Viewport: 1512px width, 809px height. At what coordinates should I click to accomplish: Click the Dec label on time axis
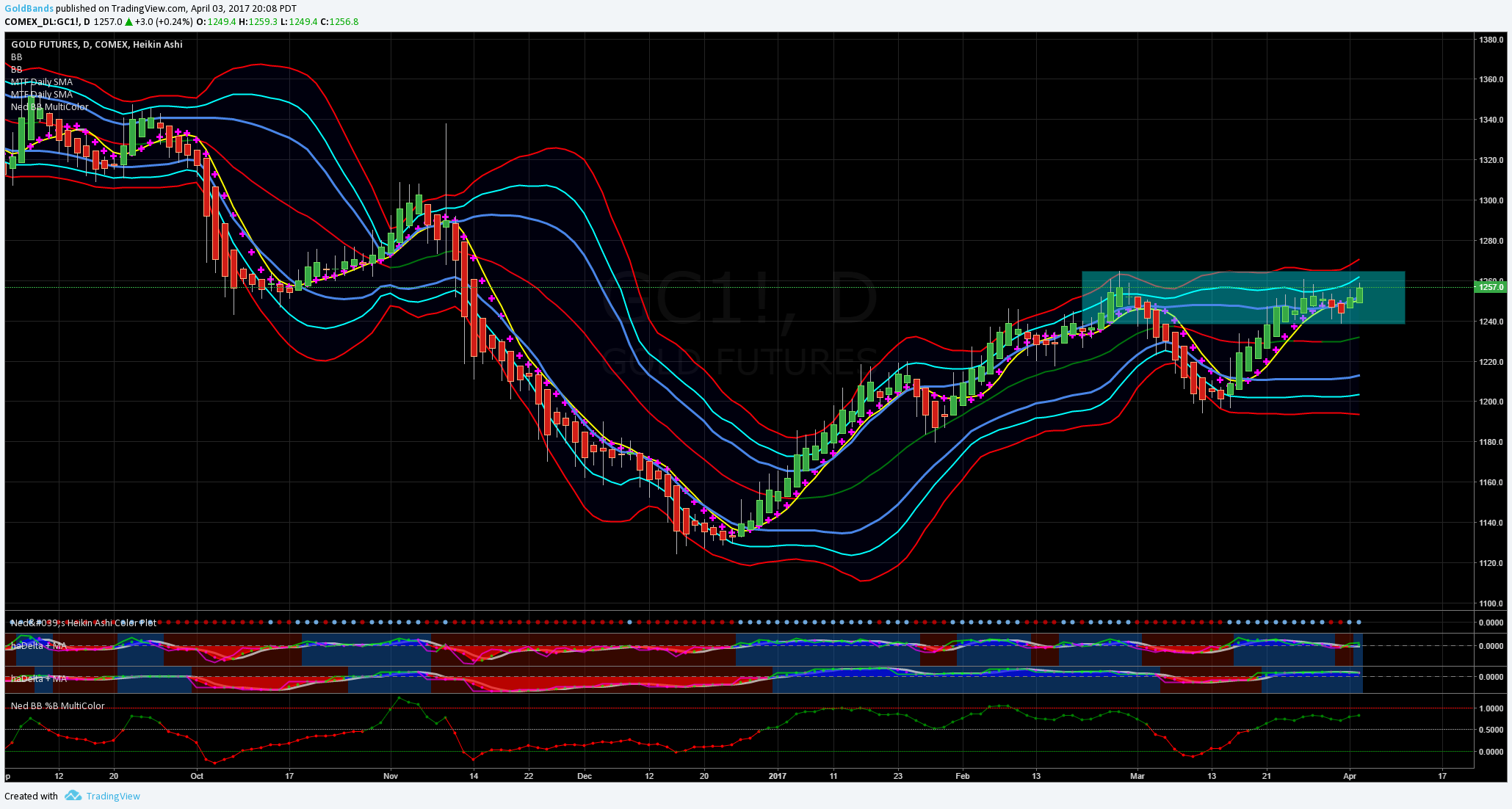pos(585,775)
